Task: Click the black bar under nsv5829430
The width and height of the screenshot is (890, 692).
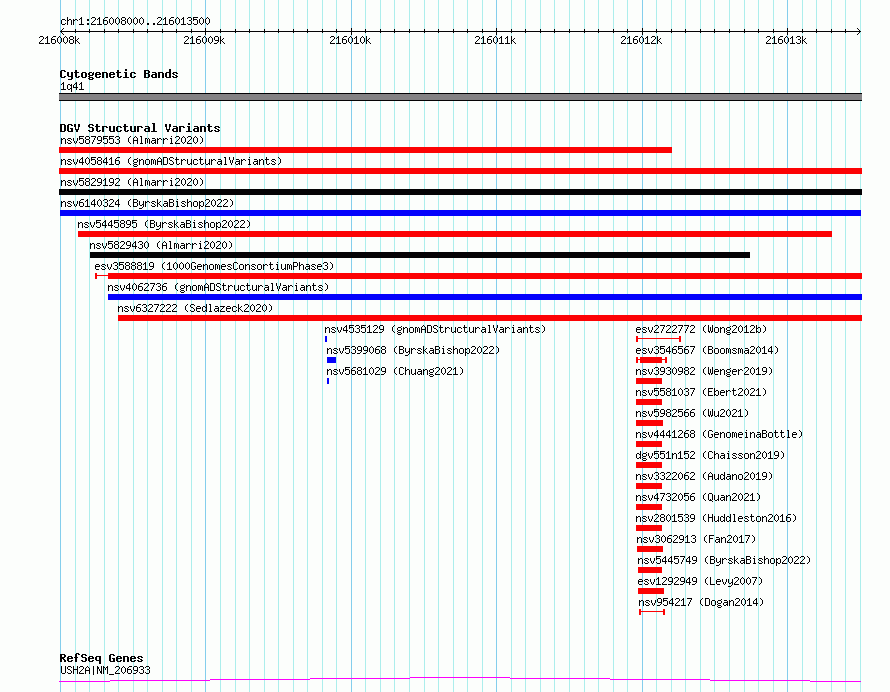Action: 419,255
